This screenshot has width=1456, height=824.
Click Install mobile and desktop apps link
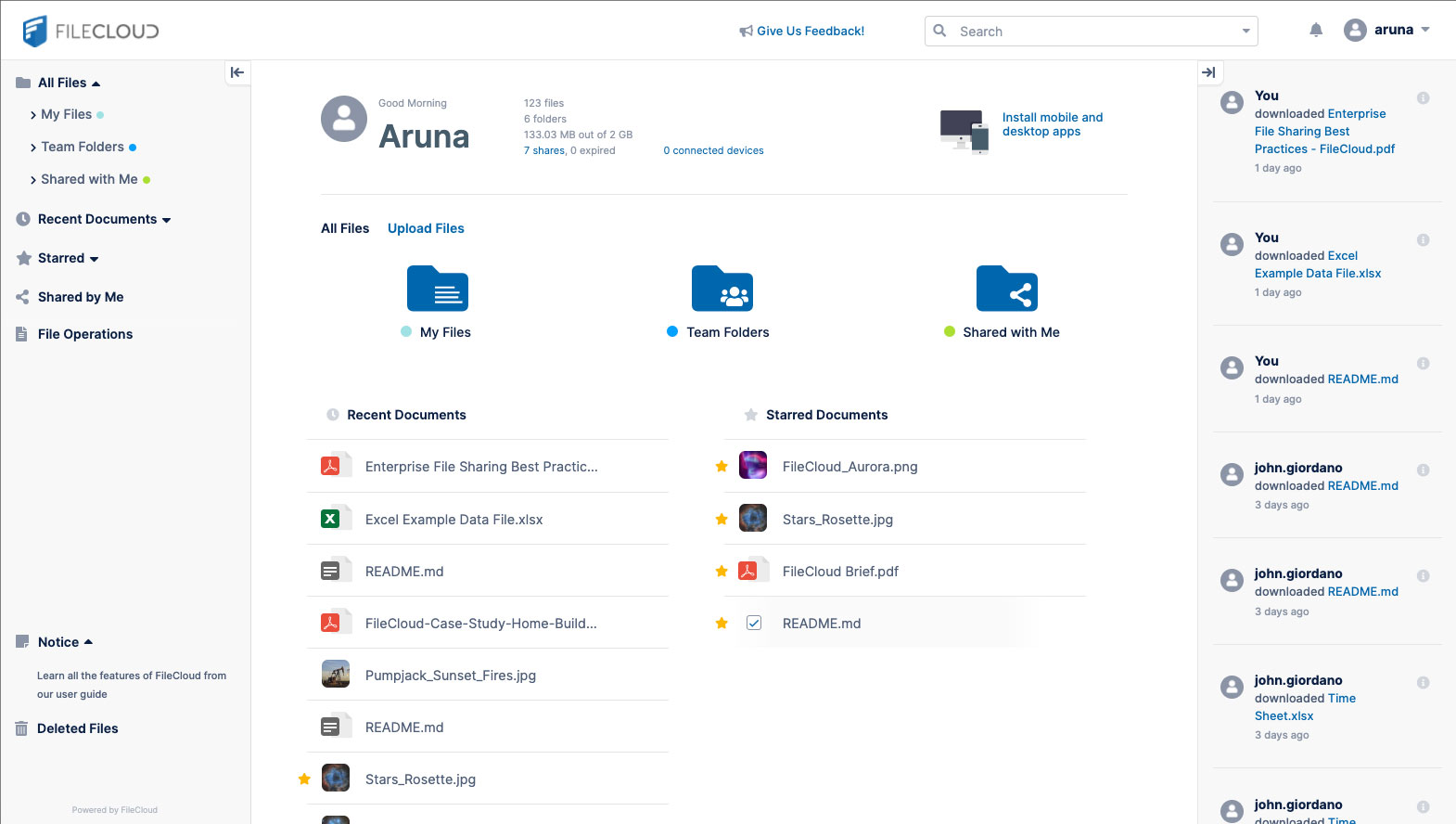[x=1053, y=124]
